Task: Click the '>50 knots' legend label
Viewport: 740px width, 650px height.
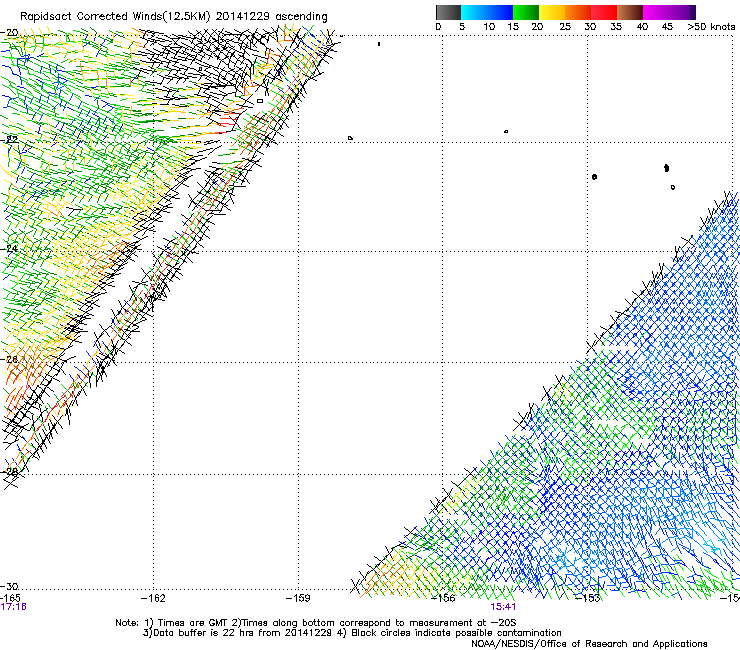Action: coord(711,27)
